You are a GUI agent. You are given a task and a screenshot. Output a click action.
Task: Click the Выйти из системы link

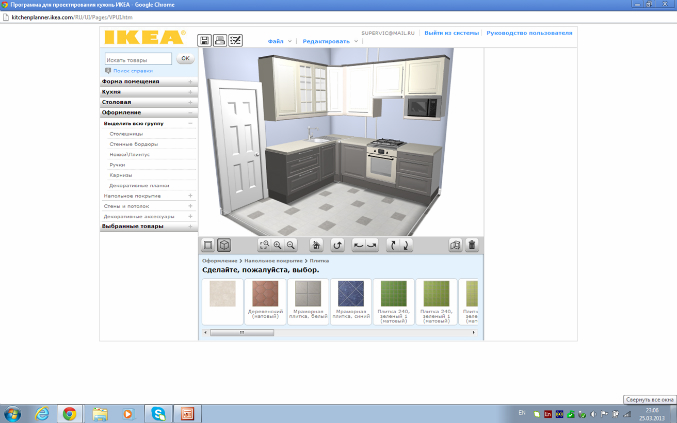(x=451, y=33)
